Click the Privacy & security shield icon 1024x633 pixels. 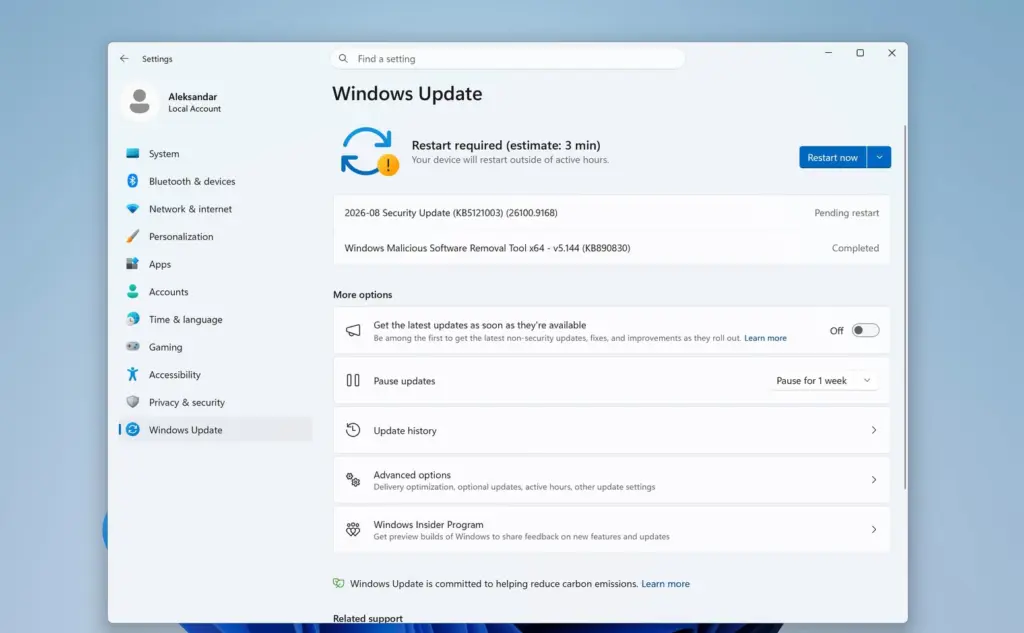coord(133,402)
